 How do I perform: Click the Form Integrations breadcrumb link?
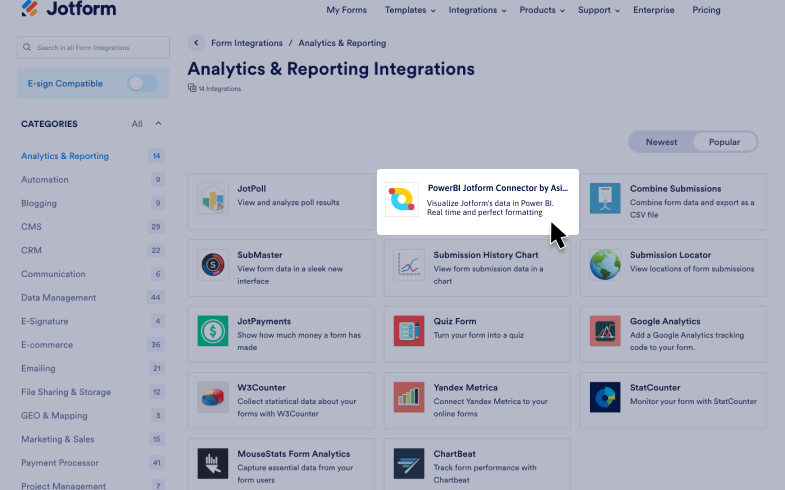coord(247,43)
